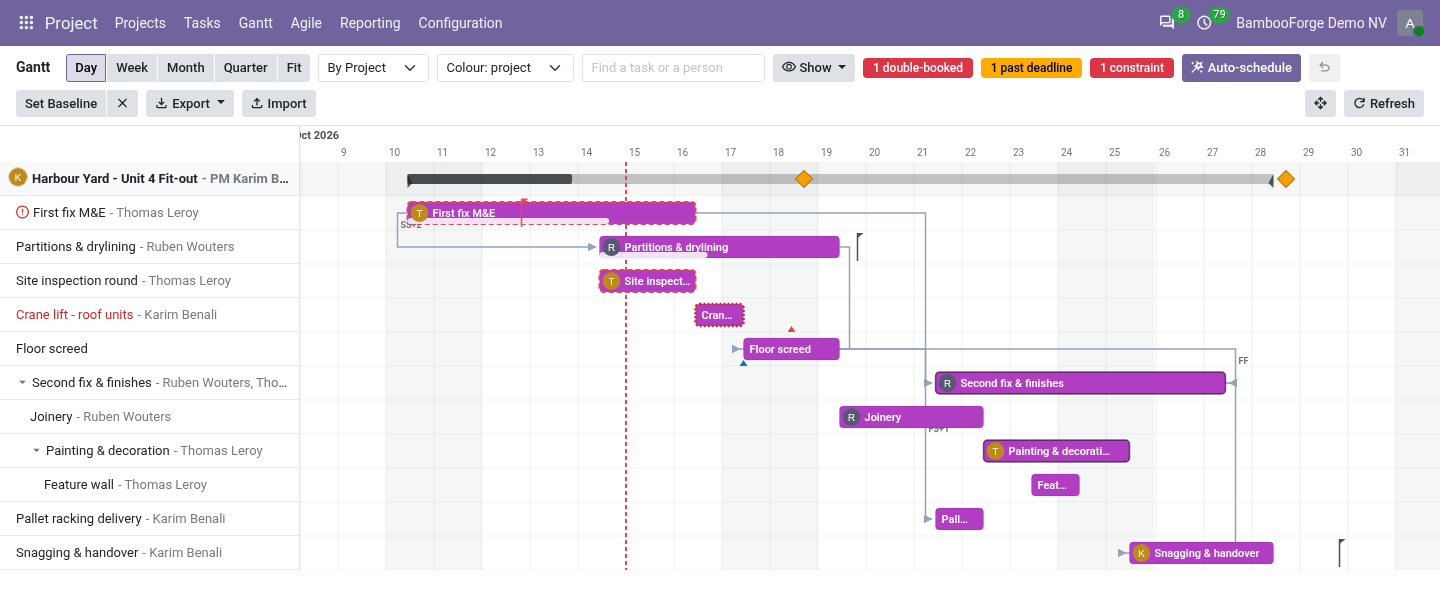Open the Projects menu
1440x594 pixels.
(140, 23)
